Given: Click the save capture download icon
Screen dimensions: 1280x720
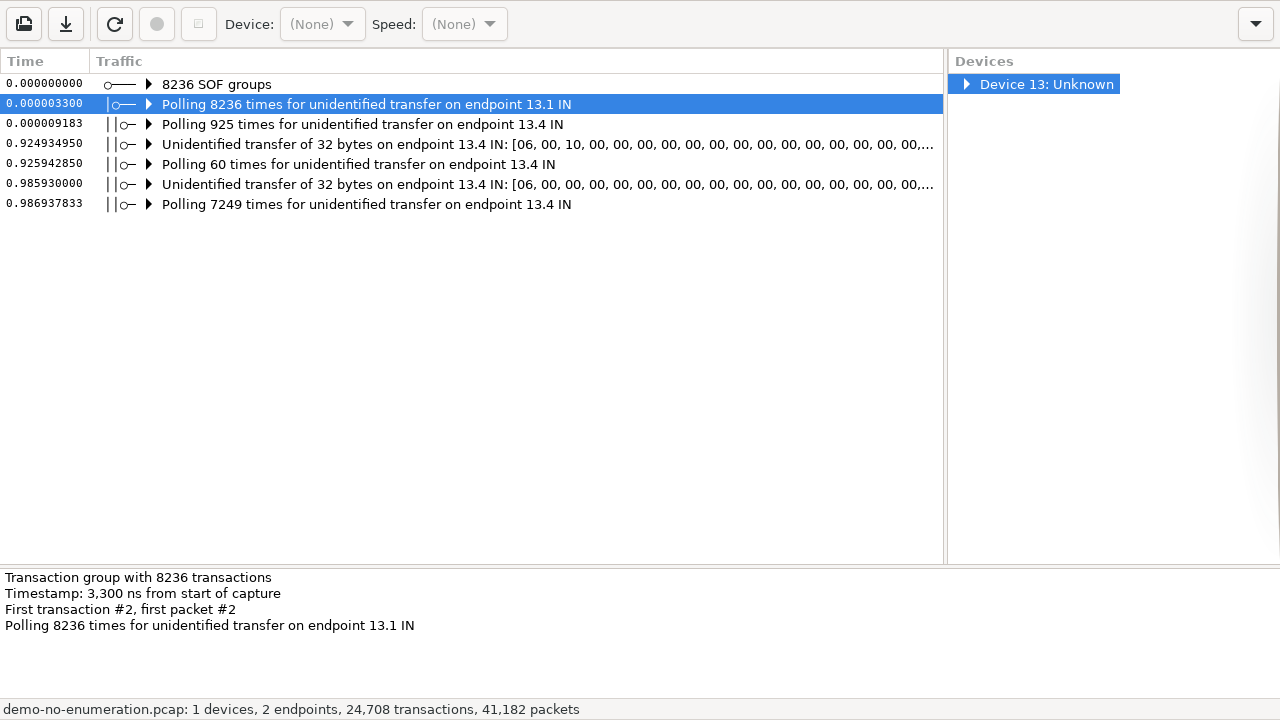Looking at the screenshot, I should 66,24.
